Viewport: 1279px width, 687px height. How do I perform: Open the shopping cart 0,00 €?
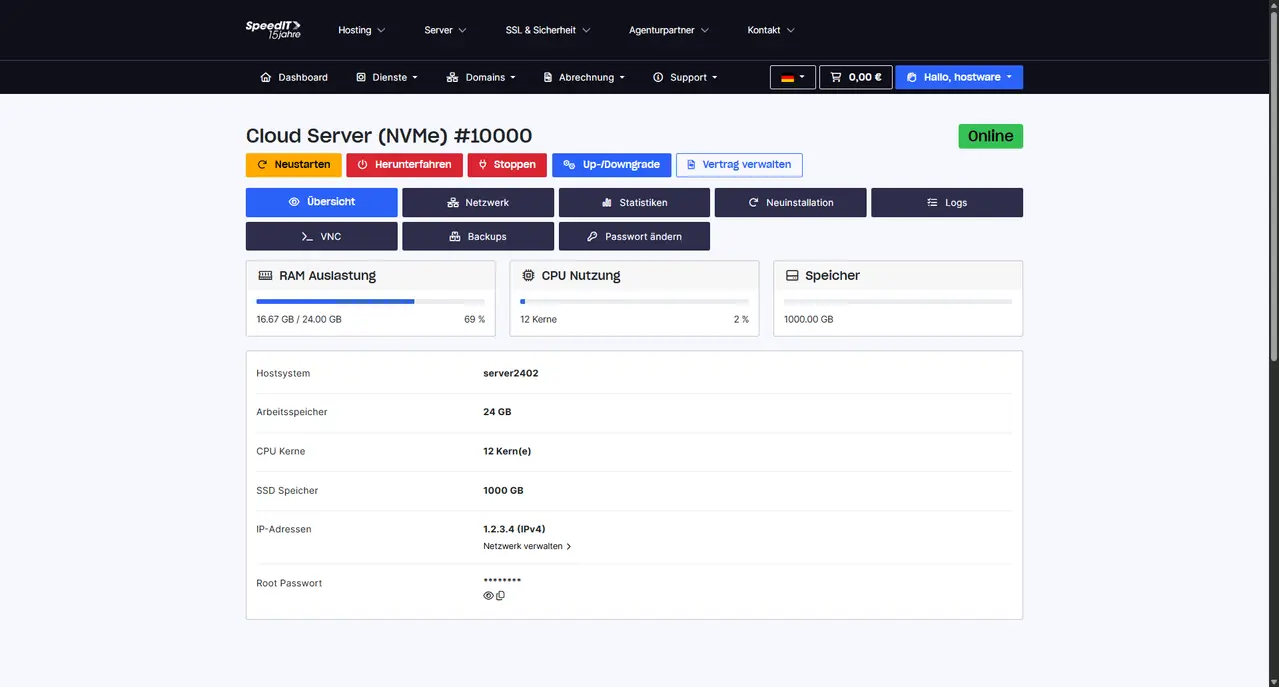(856, 77)
